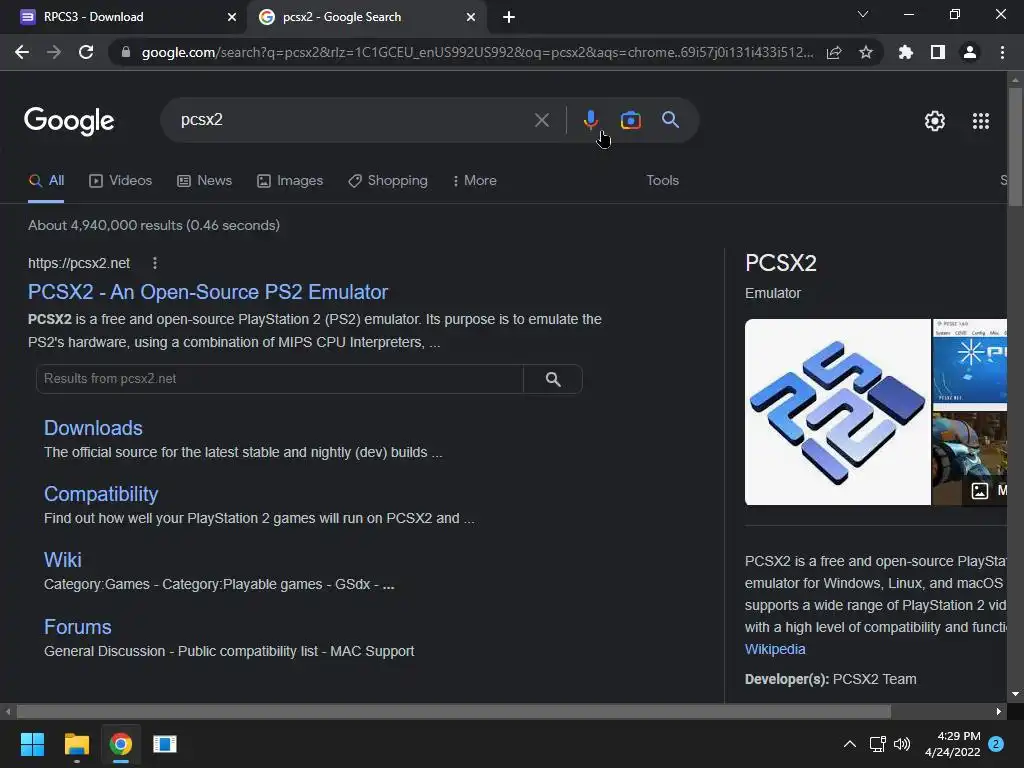The height and width of the screenshot is (768, 1024).
Task: Open the tab search chevron
Action: (863, 14)
